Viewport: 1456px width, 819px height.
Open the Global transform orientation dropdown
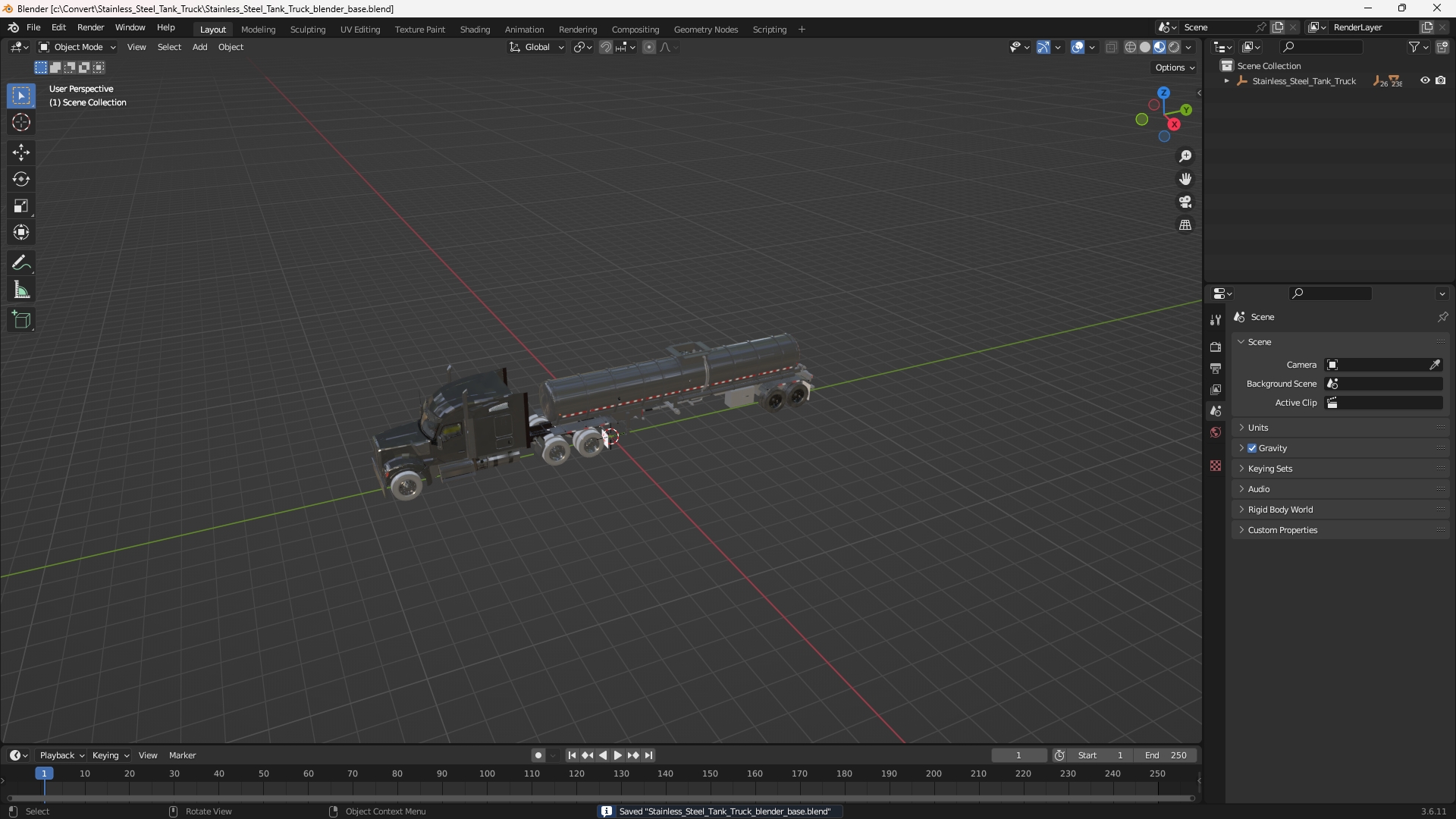coord(536,47)
